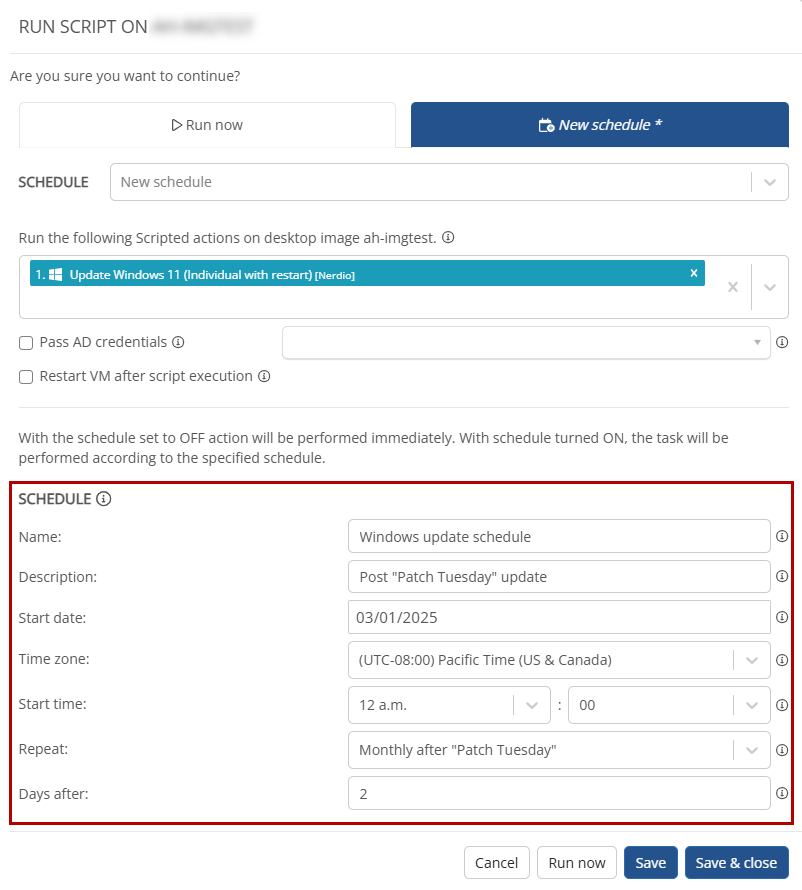Click the Save & close button
This screenshot has width=802, height=890.
737,862
